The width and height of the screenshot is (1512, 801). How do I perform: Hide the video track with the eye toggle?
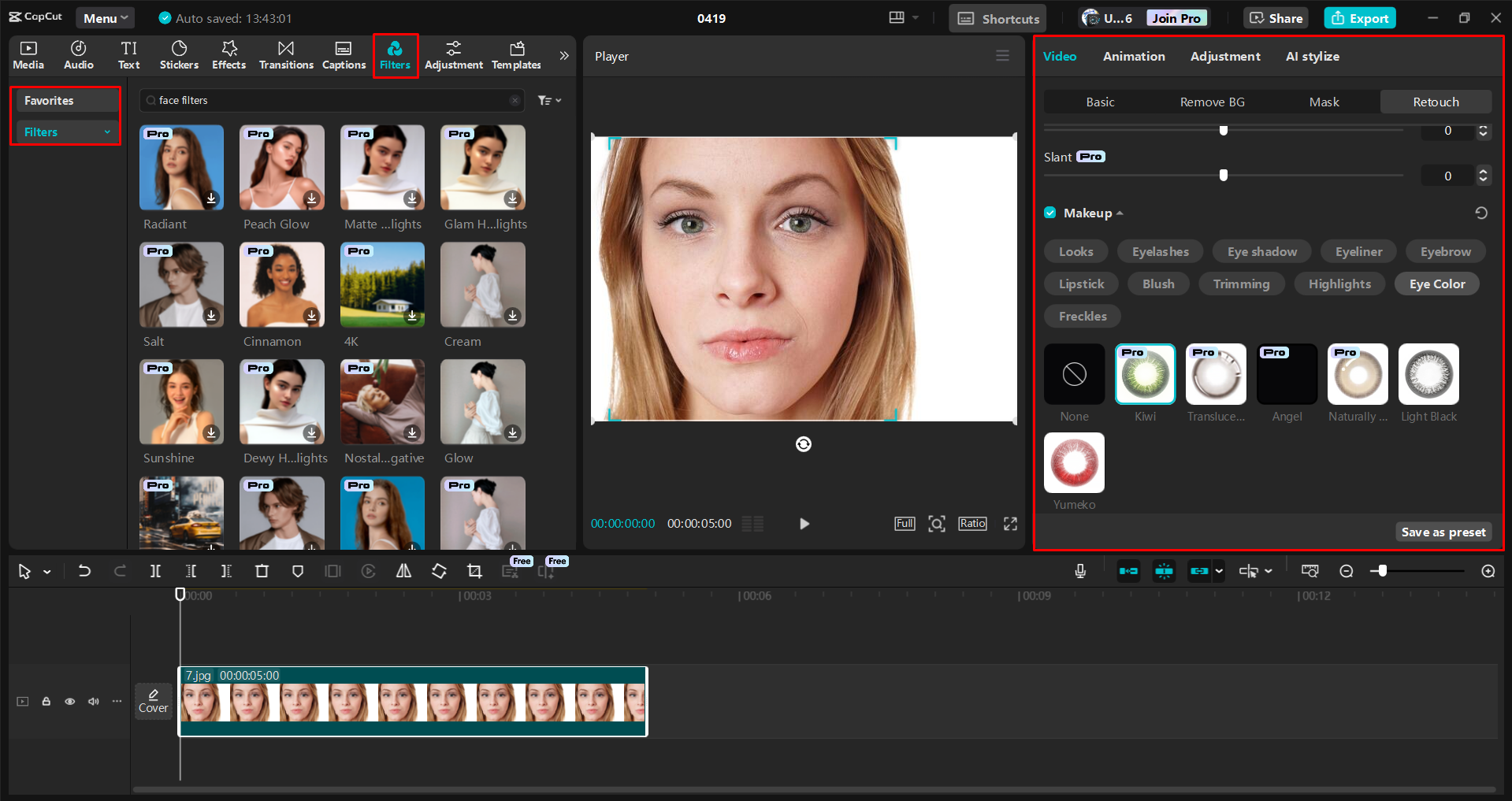(69, 701)
